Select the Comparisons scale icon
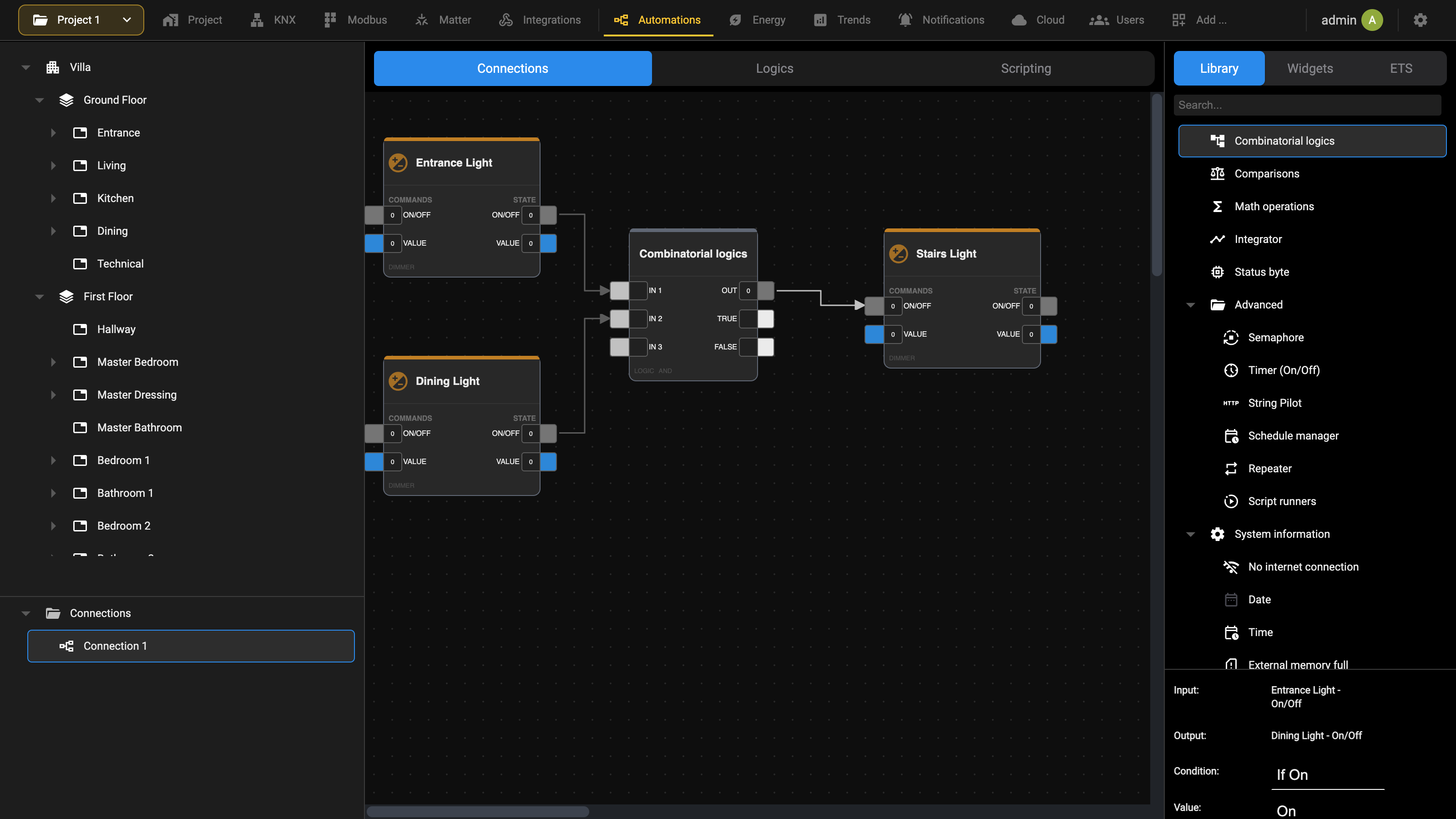Screen dimensions: 1456x819 point(1218,173)
